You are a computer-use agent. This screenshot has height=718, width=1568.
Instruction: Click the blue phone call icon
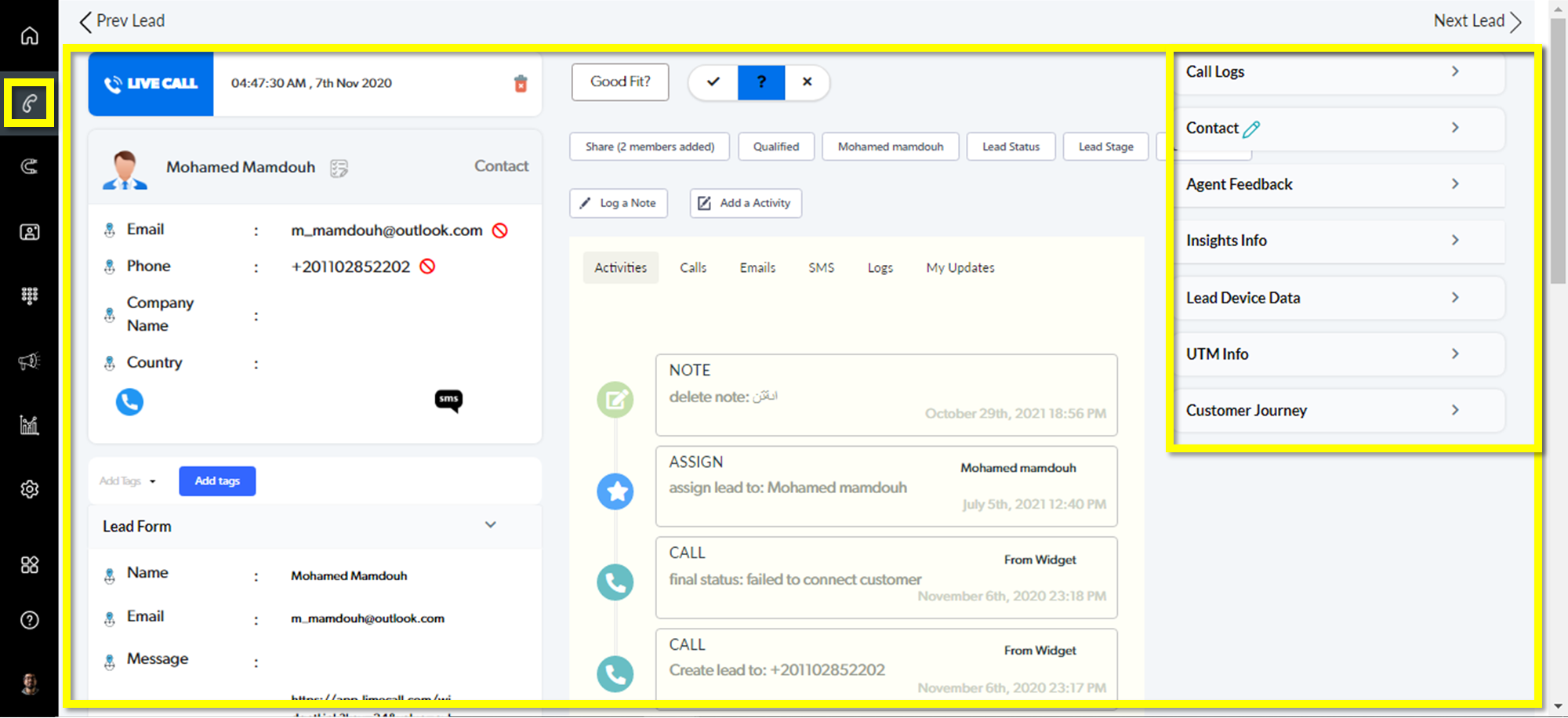point(129,402)
